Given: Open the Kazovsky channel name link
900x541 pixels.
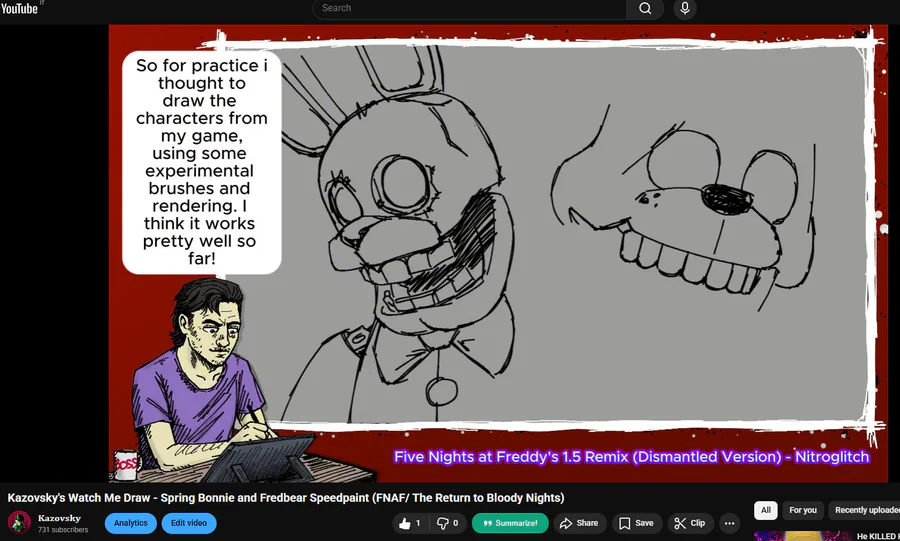Looking at the screenshot, I should [59, 518].
